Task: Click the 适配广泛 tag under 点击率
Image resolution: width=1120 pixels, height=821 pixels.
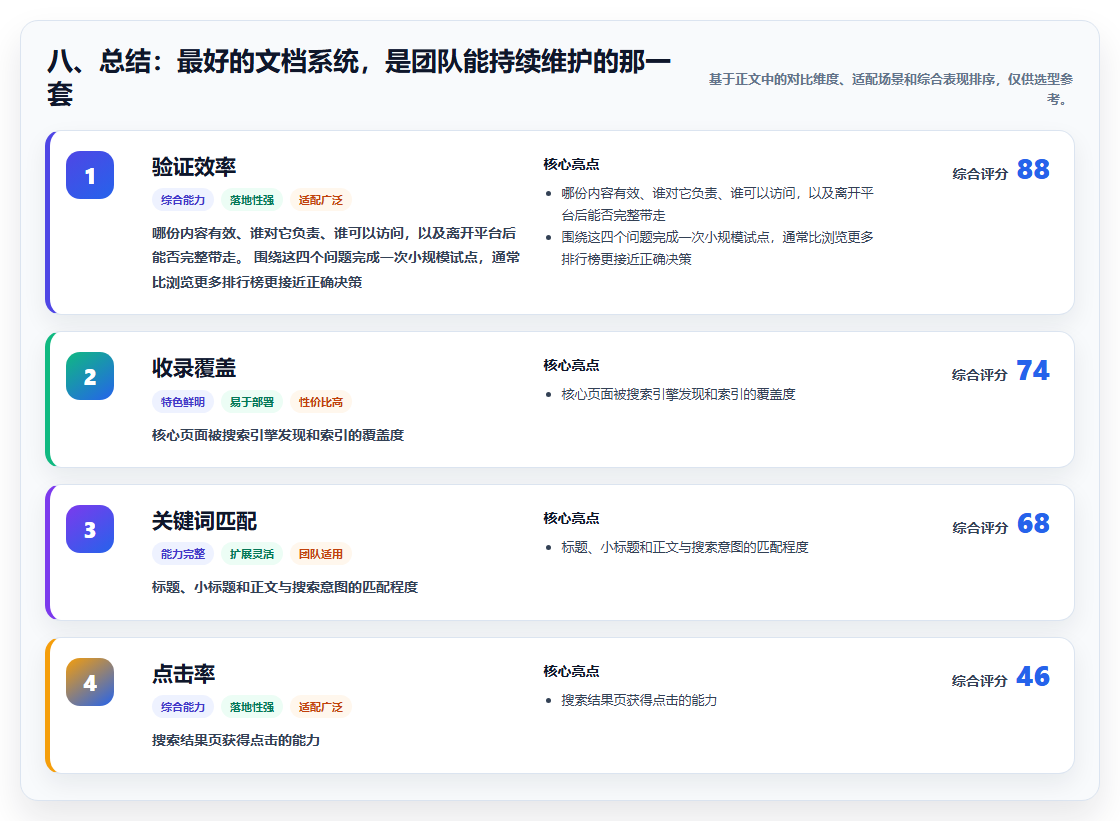Action: [321, 707]
